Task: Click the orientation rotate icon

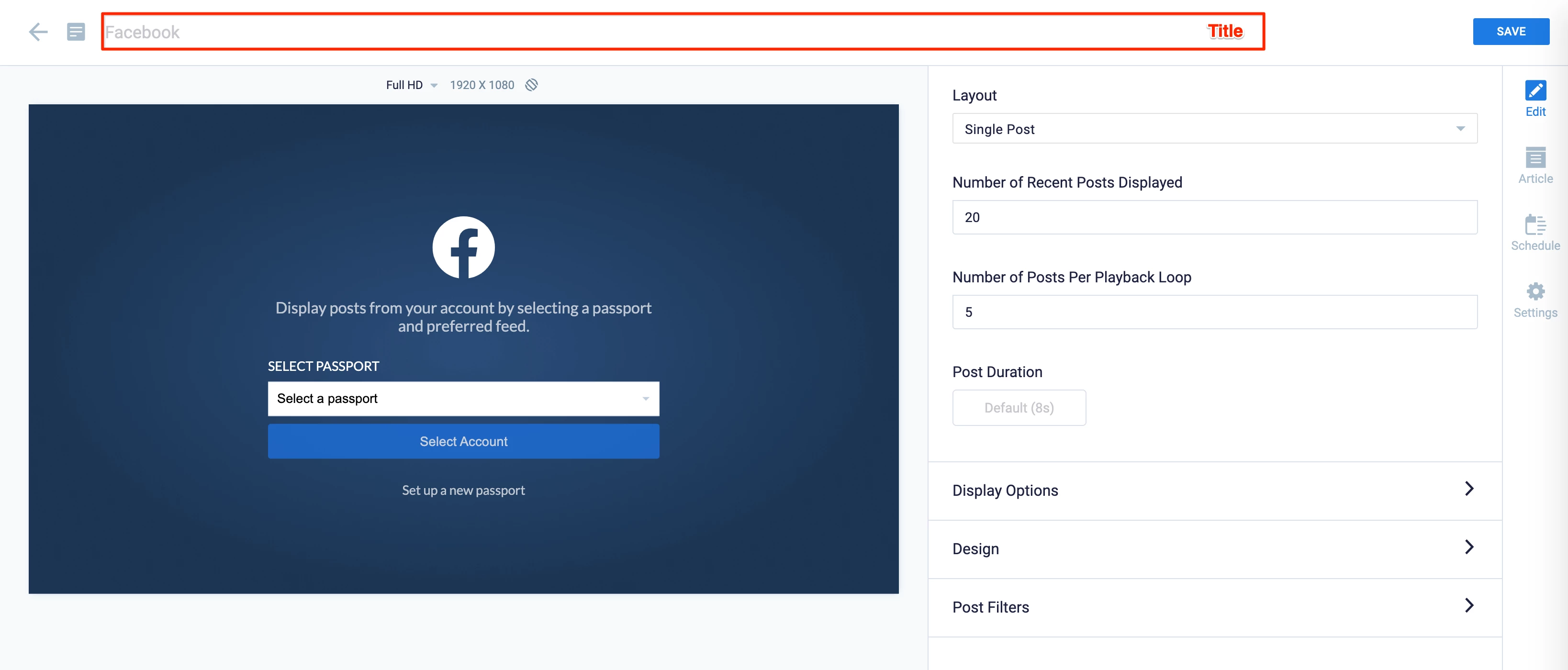Action: coord(531,85)
